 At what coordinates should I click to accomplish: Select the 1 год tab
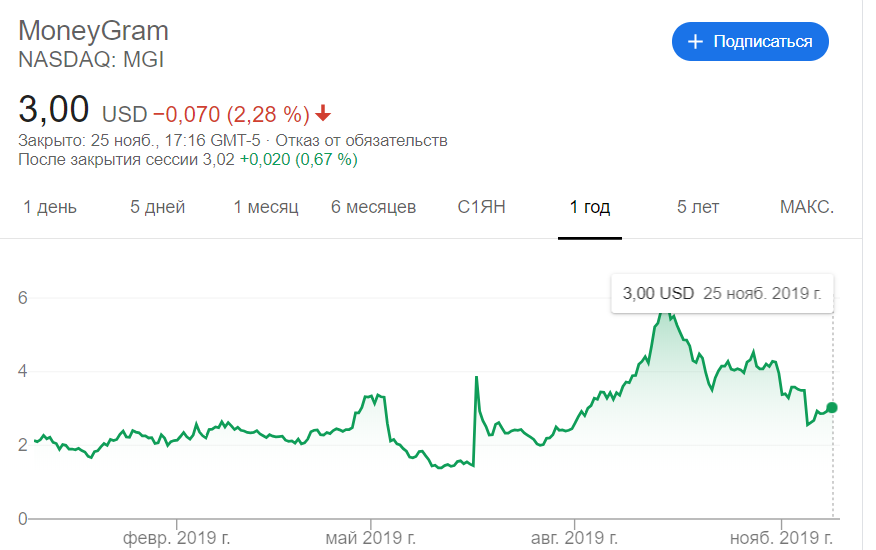tap(590, 207)
